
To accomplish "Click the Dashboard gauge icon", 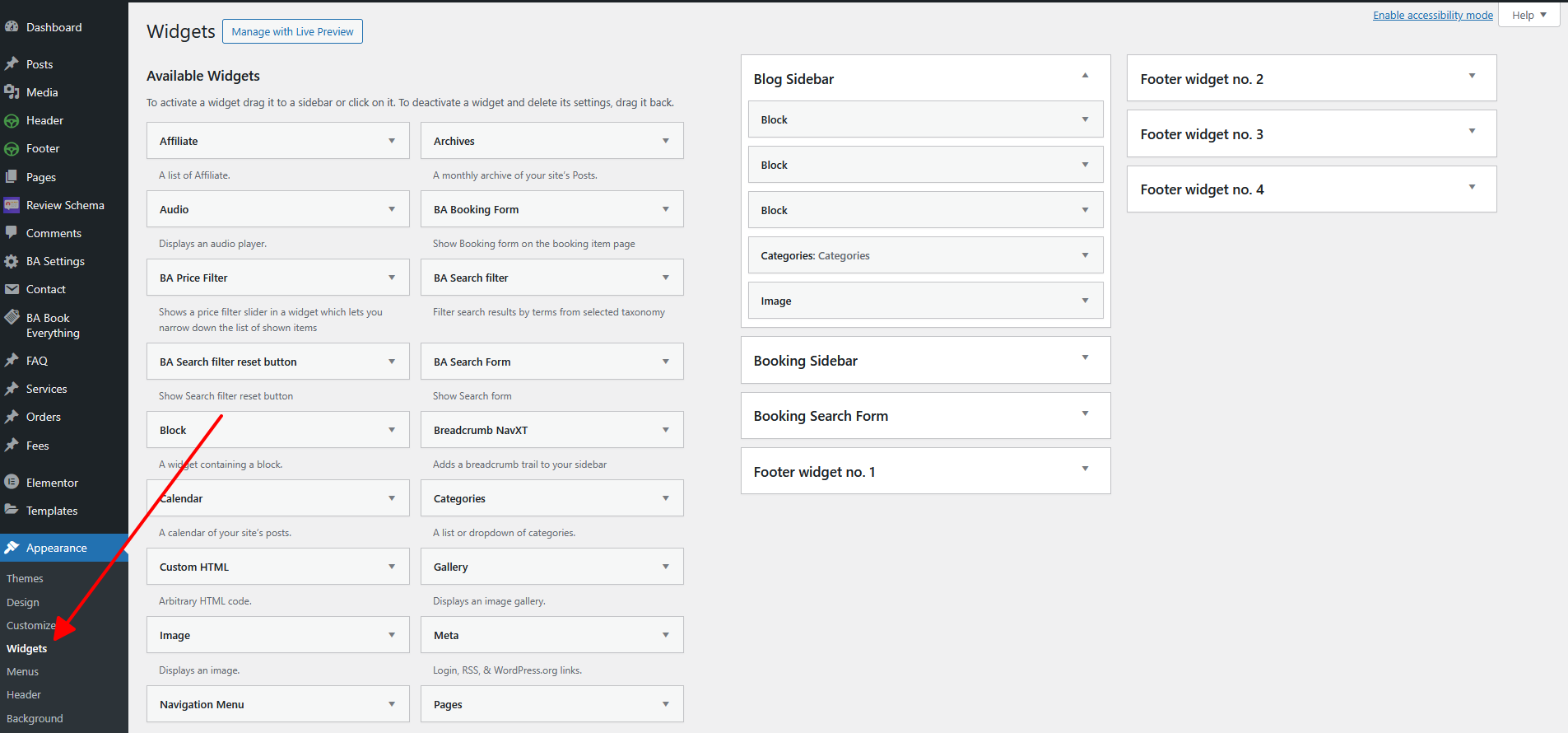I will [12, 27].
